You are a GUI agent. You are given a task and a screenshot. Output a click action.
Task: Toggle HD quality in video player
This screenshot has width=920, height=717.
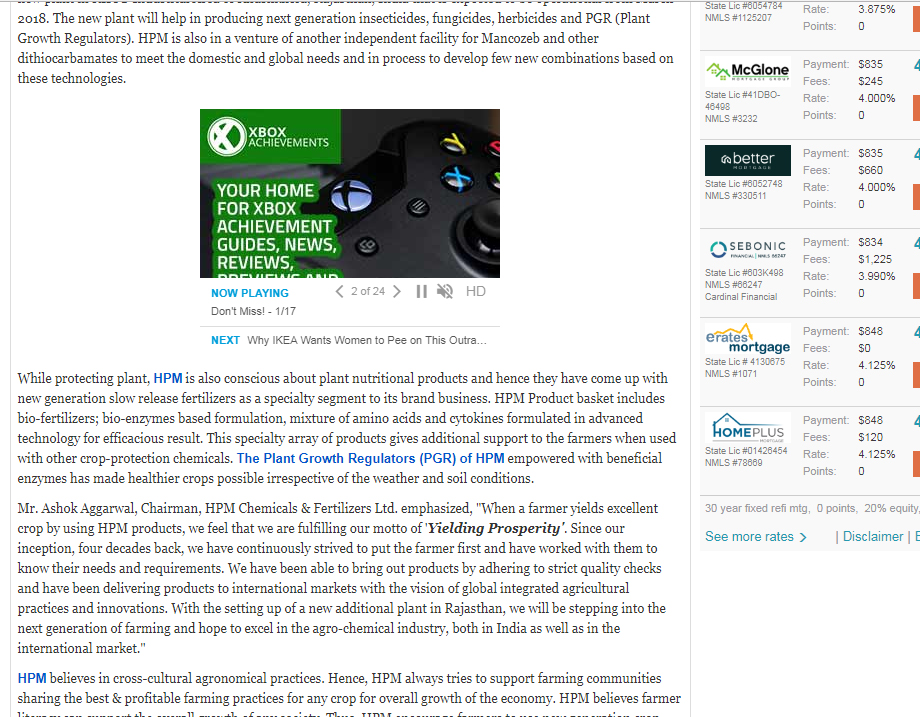click(x=475, y=292)
